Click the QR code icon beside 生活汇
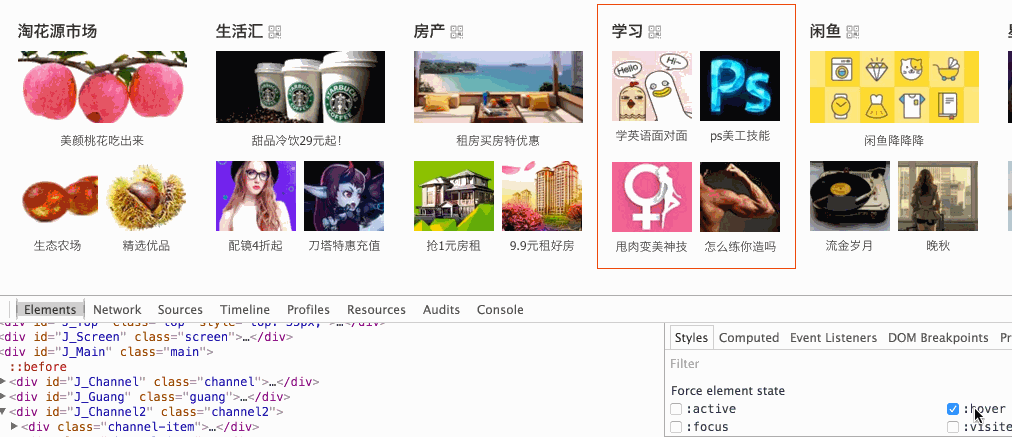 tap(275, 32)
